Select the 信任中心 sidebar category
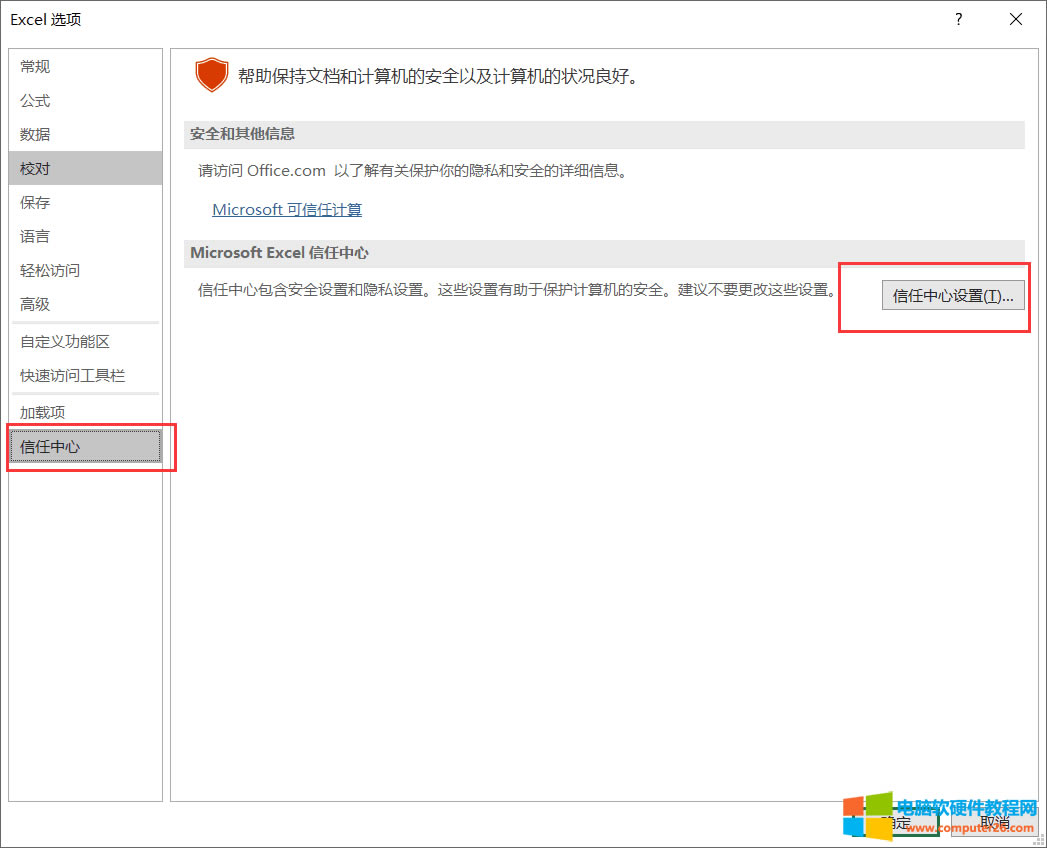This screenshot has height=848, width=1047. (x=50, y=447)
